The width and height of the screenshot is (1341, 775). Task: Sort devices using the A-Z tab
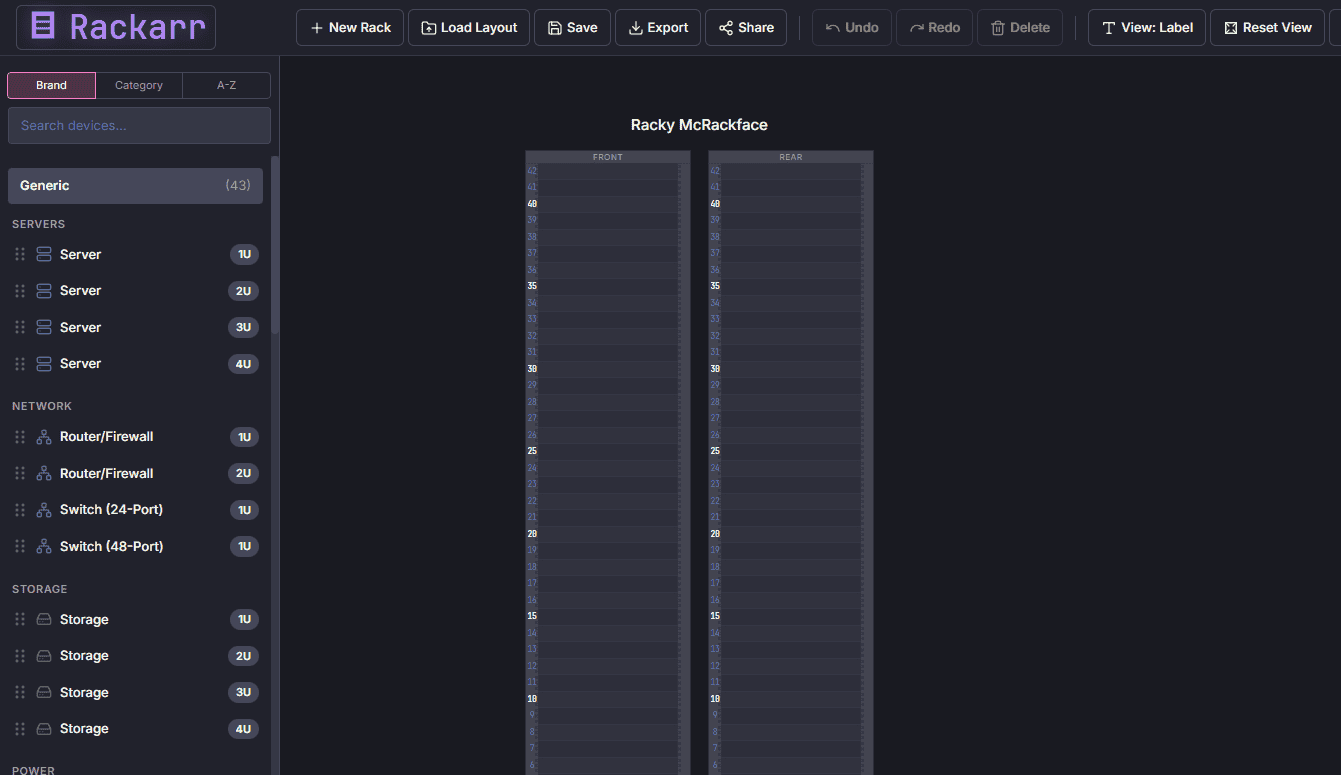pyautogui.click(x=227, y=86)
